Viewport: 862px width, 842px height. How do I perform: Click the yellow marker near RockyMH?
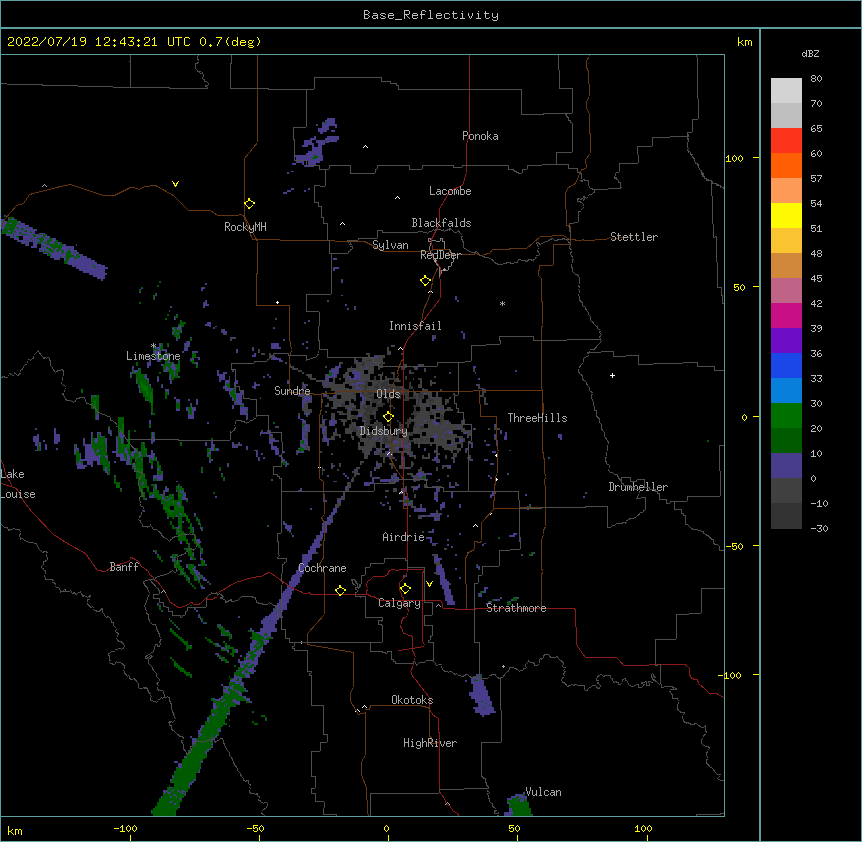click(249, 204)
